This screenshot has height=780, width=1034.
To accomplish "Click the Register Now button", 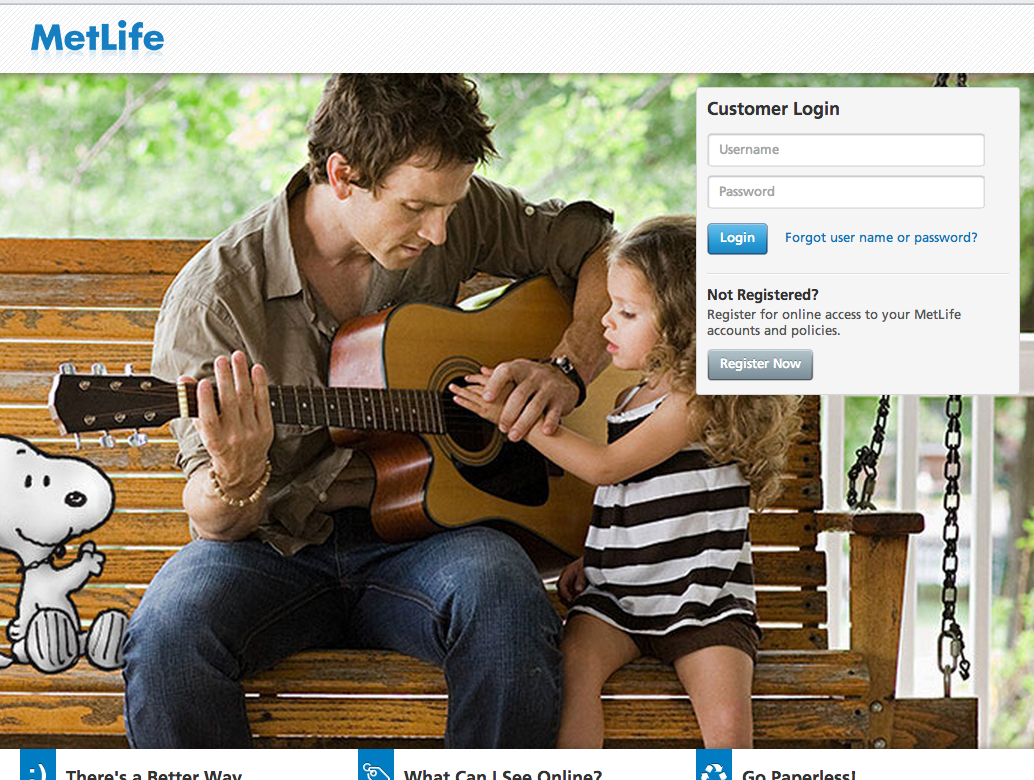I will point(760,364).
